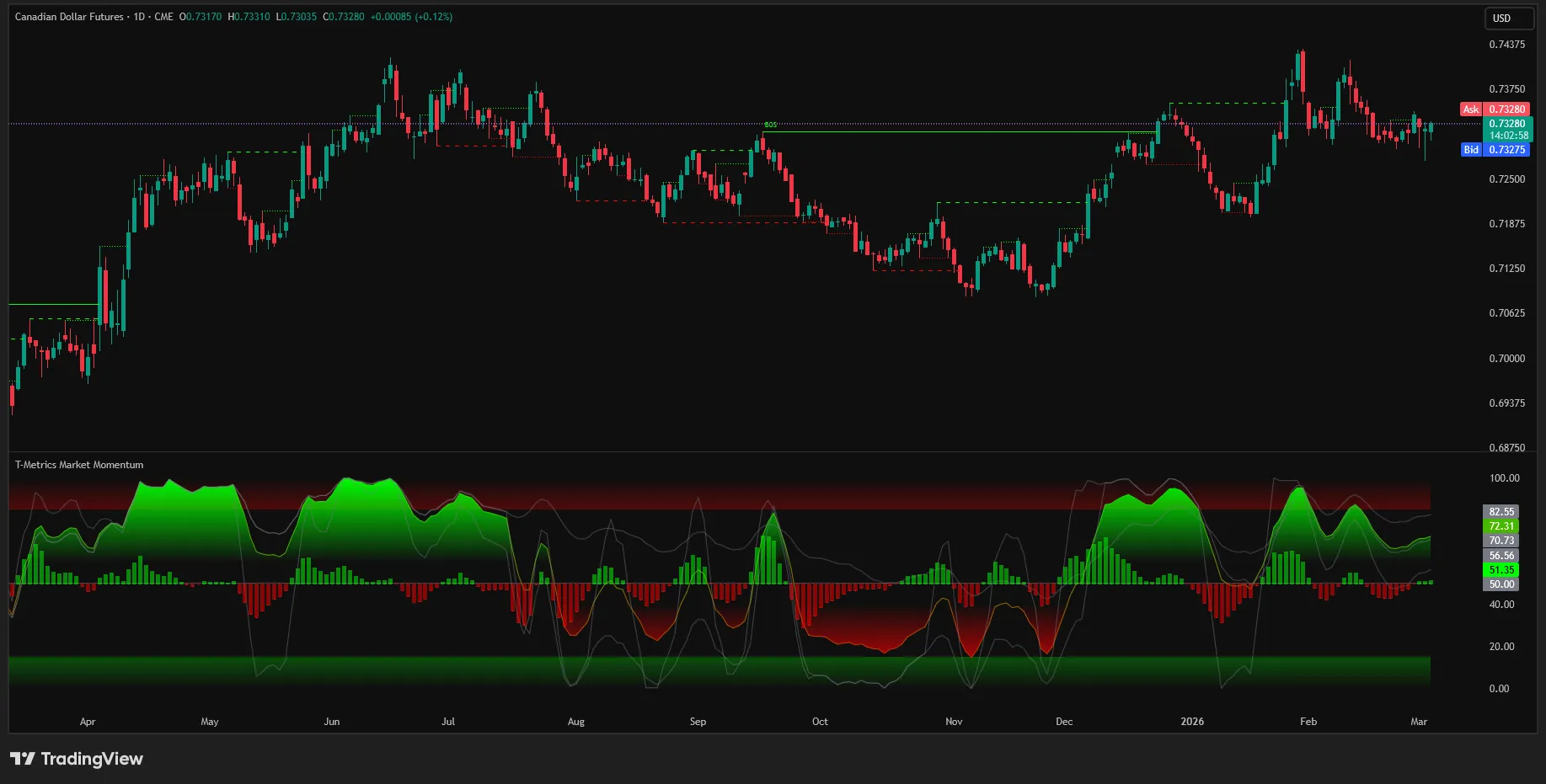Click the 0.70000 price scale label

pos(1506,359)
